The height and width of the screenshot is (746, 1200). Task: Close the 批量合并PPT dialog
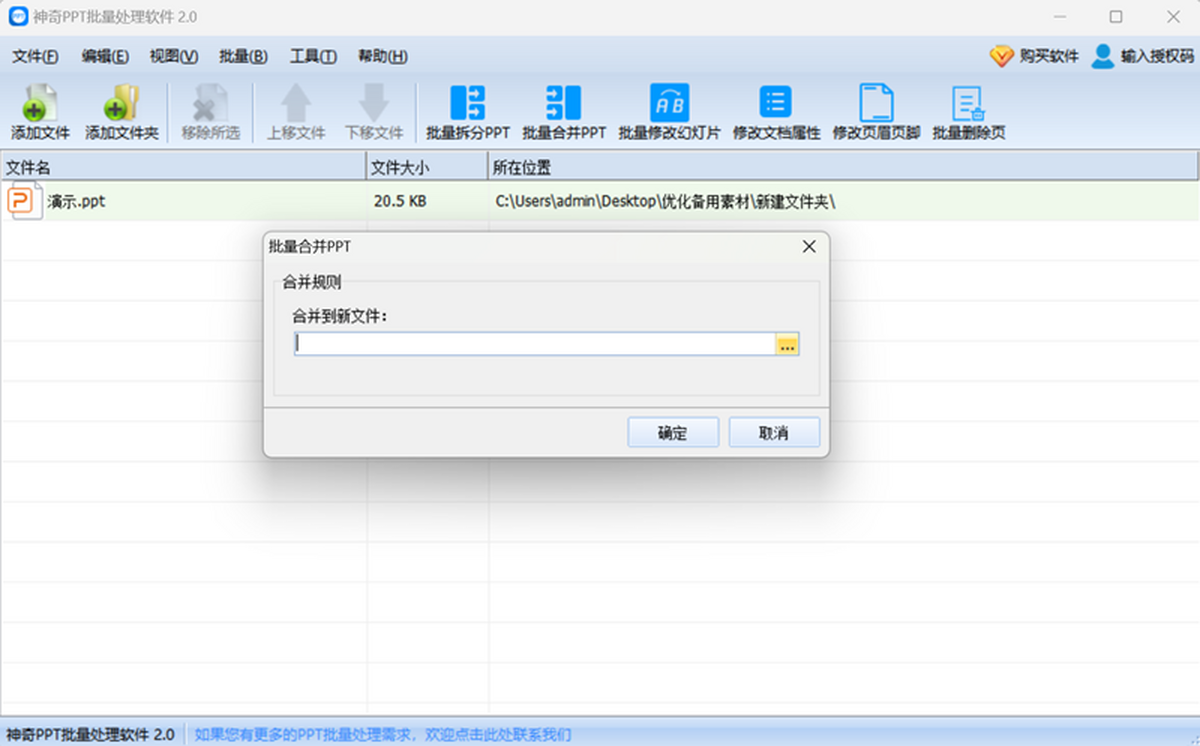pyautogui.click(x=809, y=246)
